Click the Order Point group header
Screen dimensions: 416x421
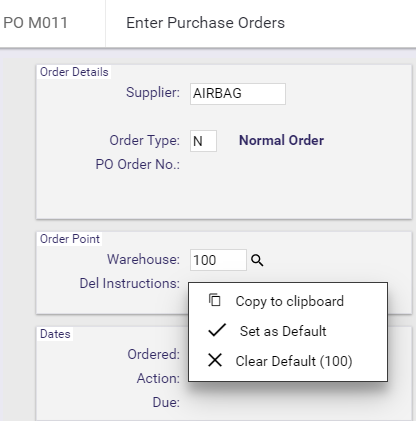(70, 239)
